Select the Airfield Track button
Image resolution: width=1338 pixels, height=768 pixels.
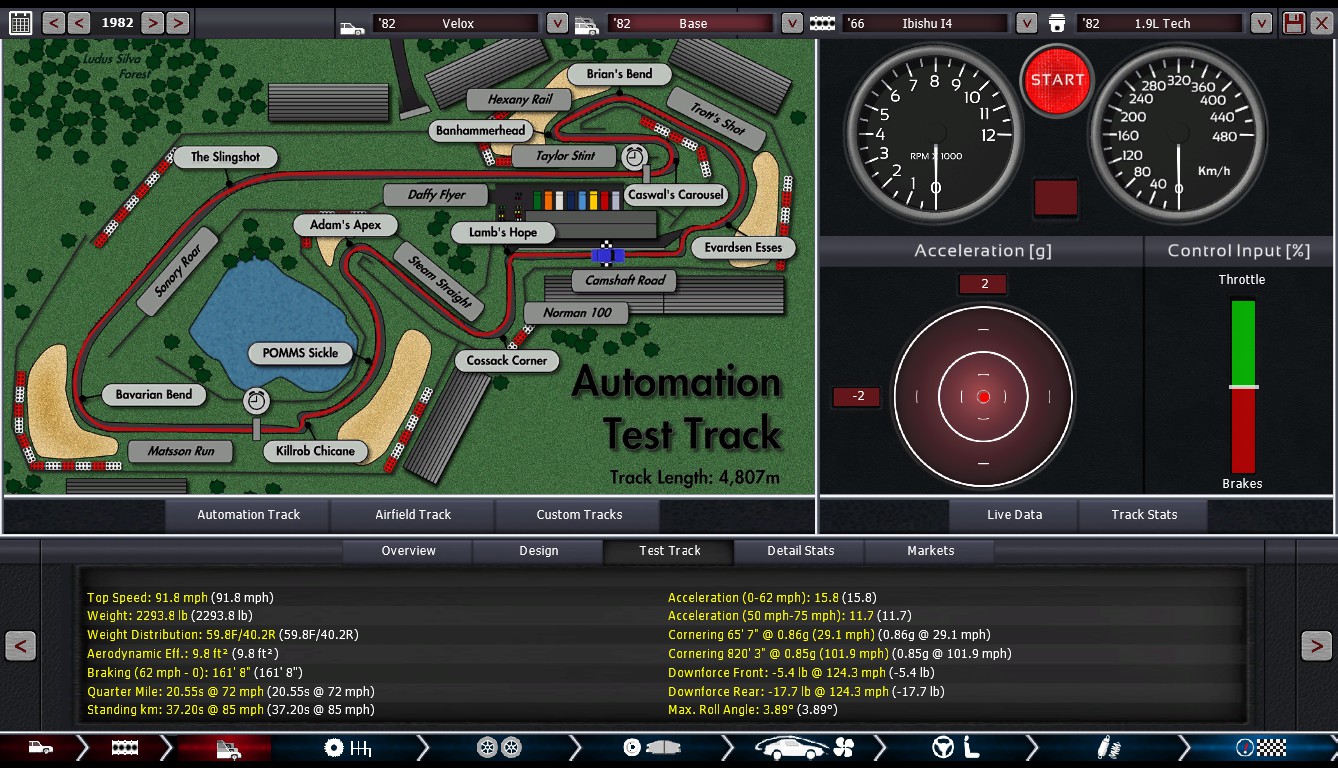tap(413, 515)
